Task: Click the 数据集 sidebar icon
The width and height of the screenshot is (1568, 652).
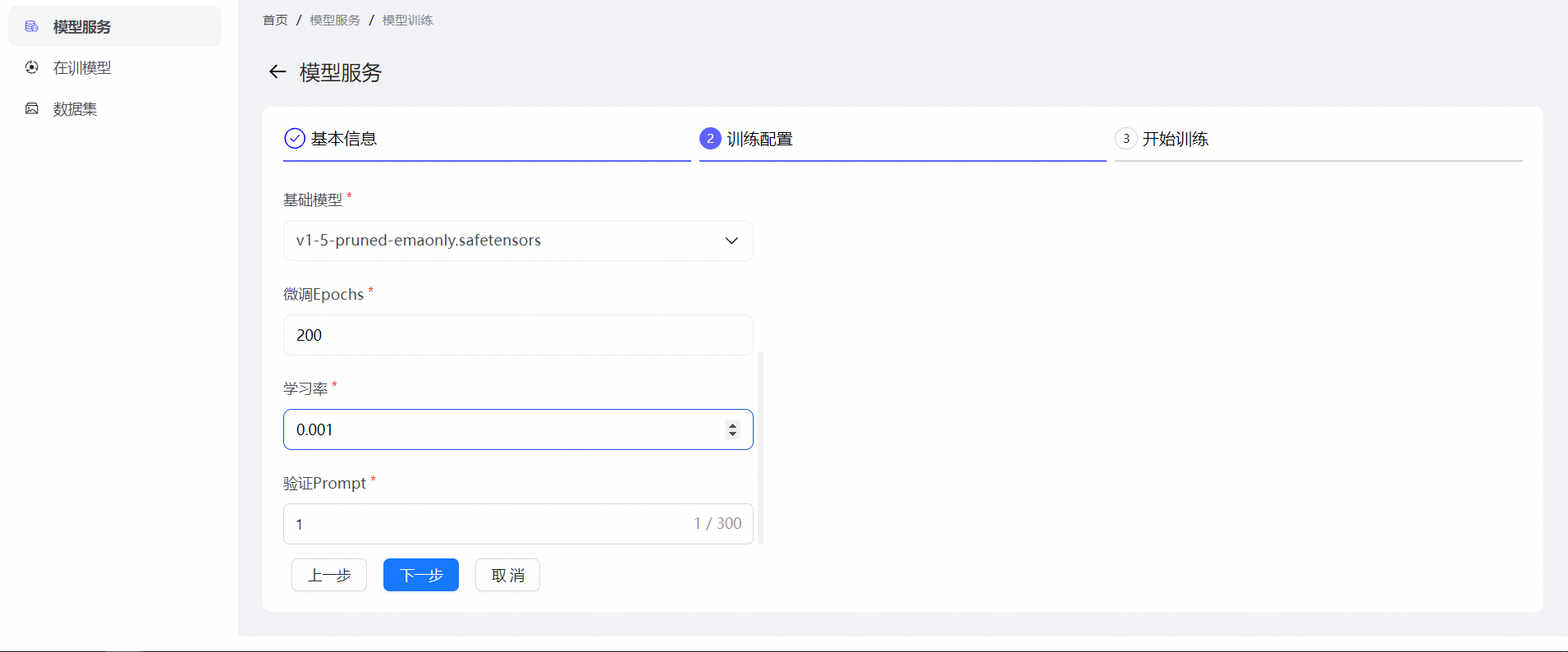Action: (x=32, y=108)
